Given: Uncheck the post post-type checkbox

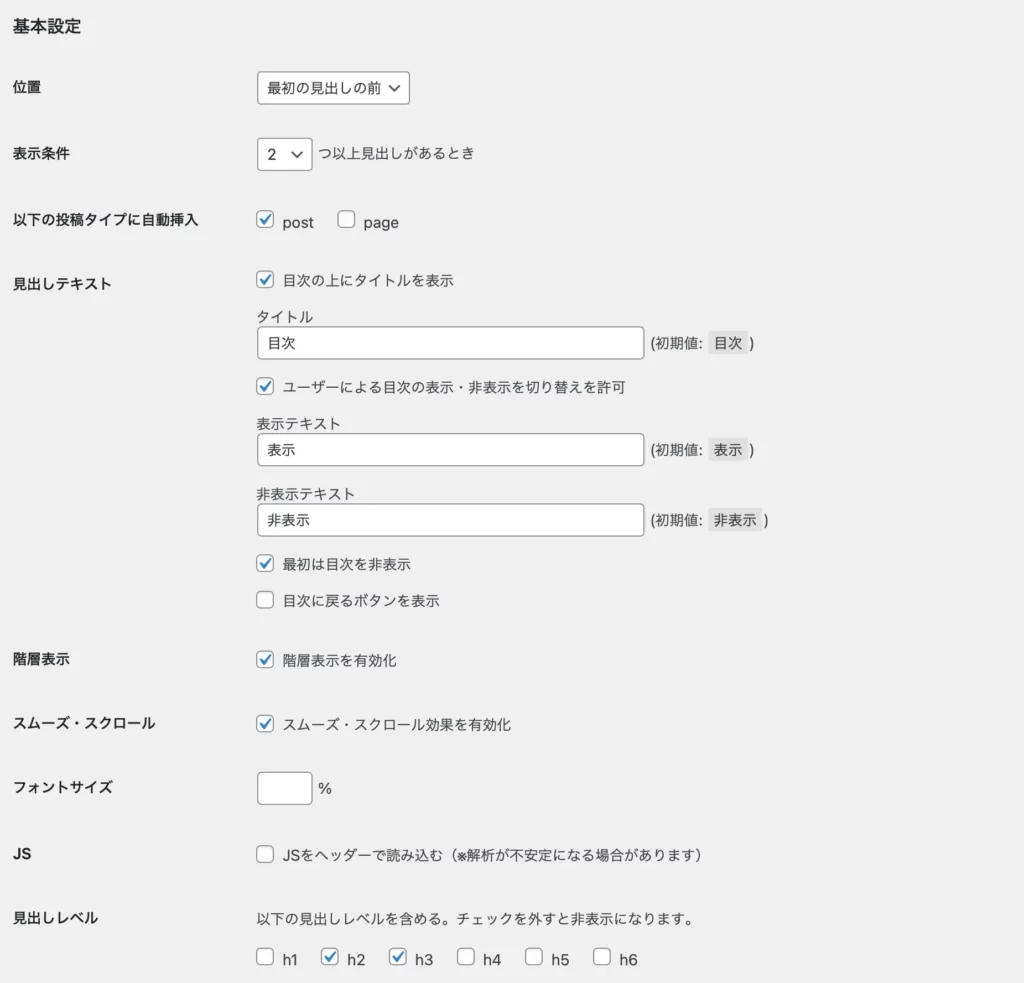Looking at the screenshot, I should (265, 220).
